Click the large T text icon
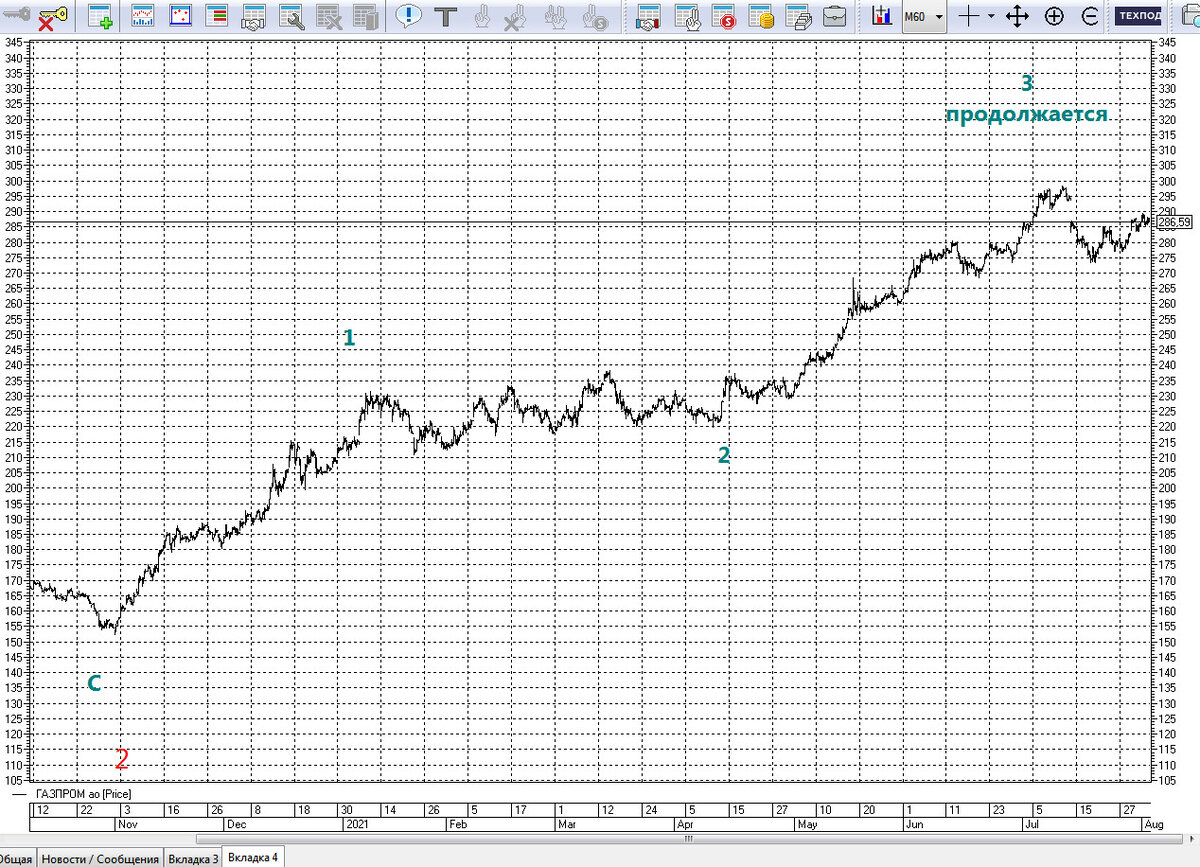This screenshot has width=1200, height=867. pos(445,16)
